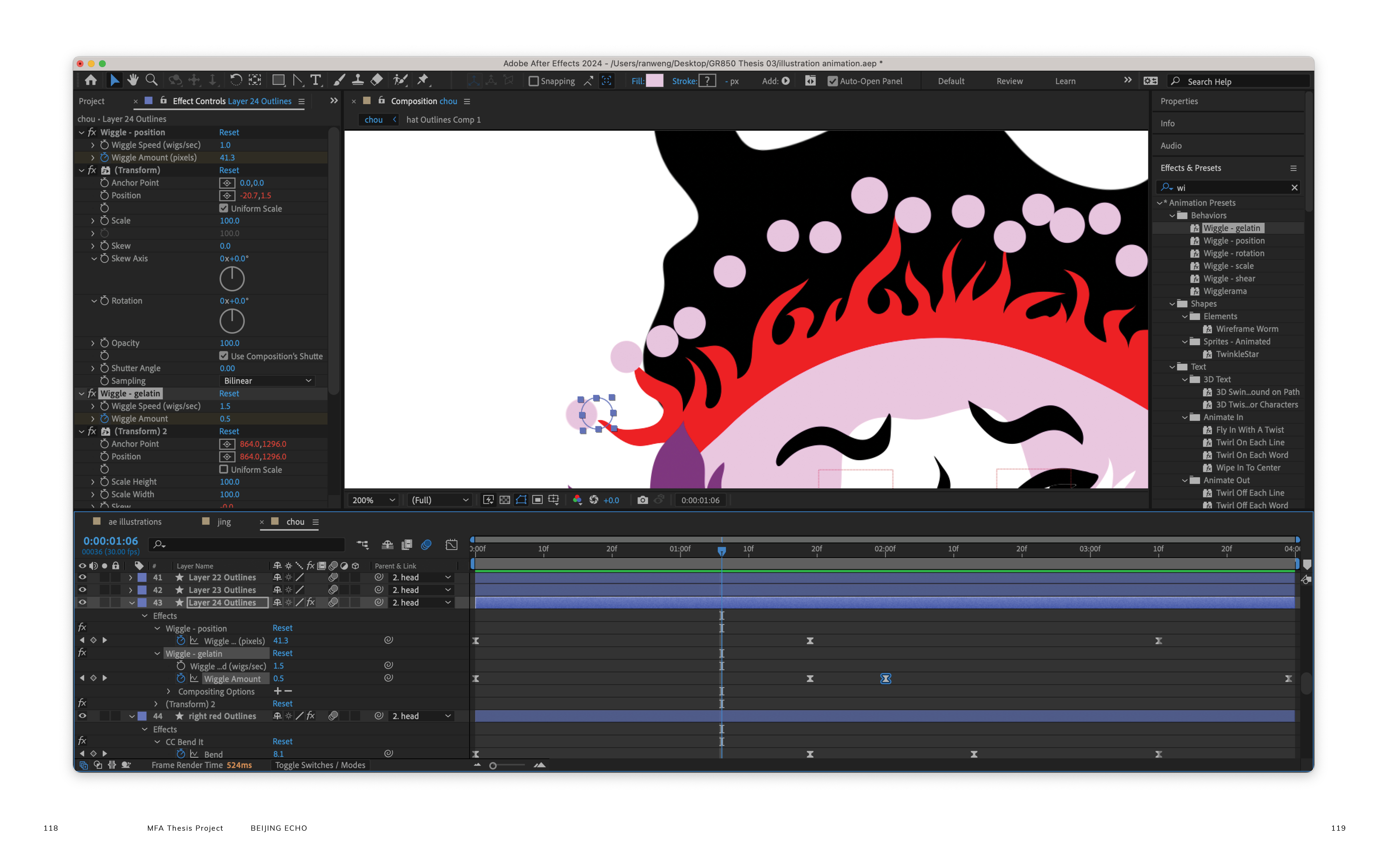This screenshot has width=1389, height=868.
Task: Hide Layer 22 Outlines eye toggle
Action: point(82,578)
